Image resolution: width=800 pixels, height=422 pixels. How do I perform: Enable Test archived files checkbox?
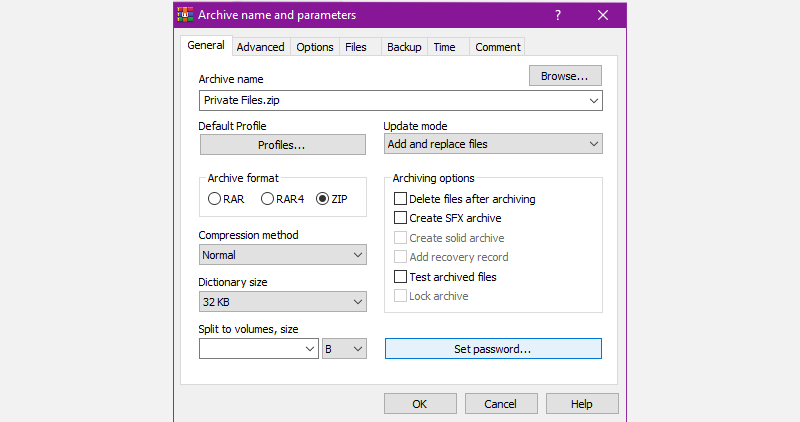coord(401,277)
